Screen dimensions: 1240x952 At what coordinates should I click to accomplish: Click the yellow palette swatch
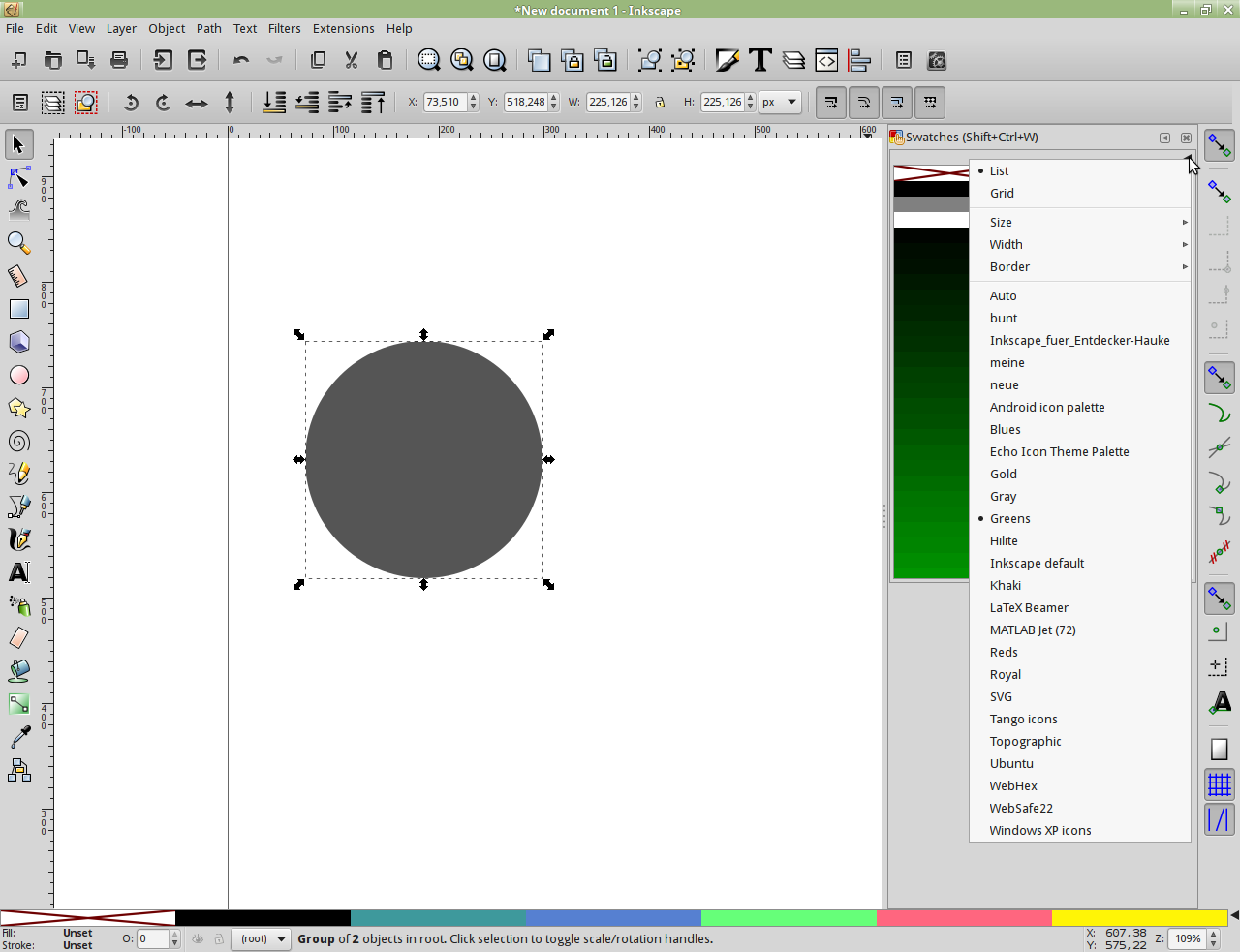click(1138, 917)
